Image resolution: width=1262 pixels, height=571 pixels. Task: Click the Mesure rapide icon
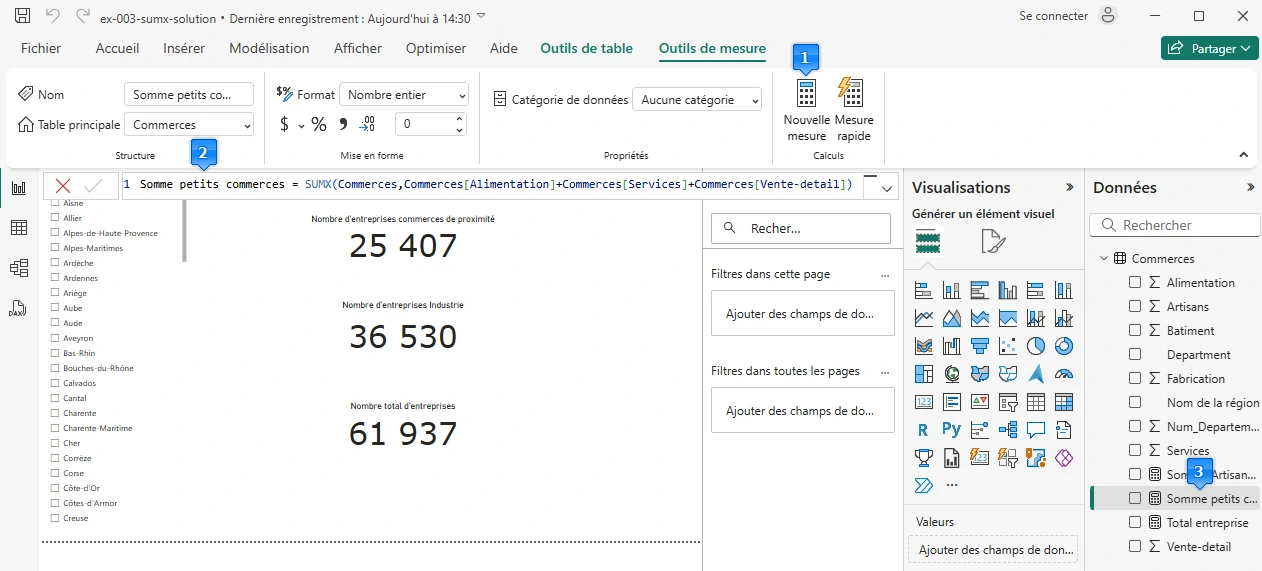pyautogui.click(x=852, y=94)
